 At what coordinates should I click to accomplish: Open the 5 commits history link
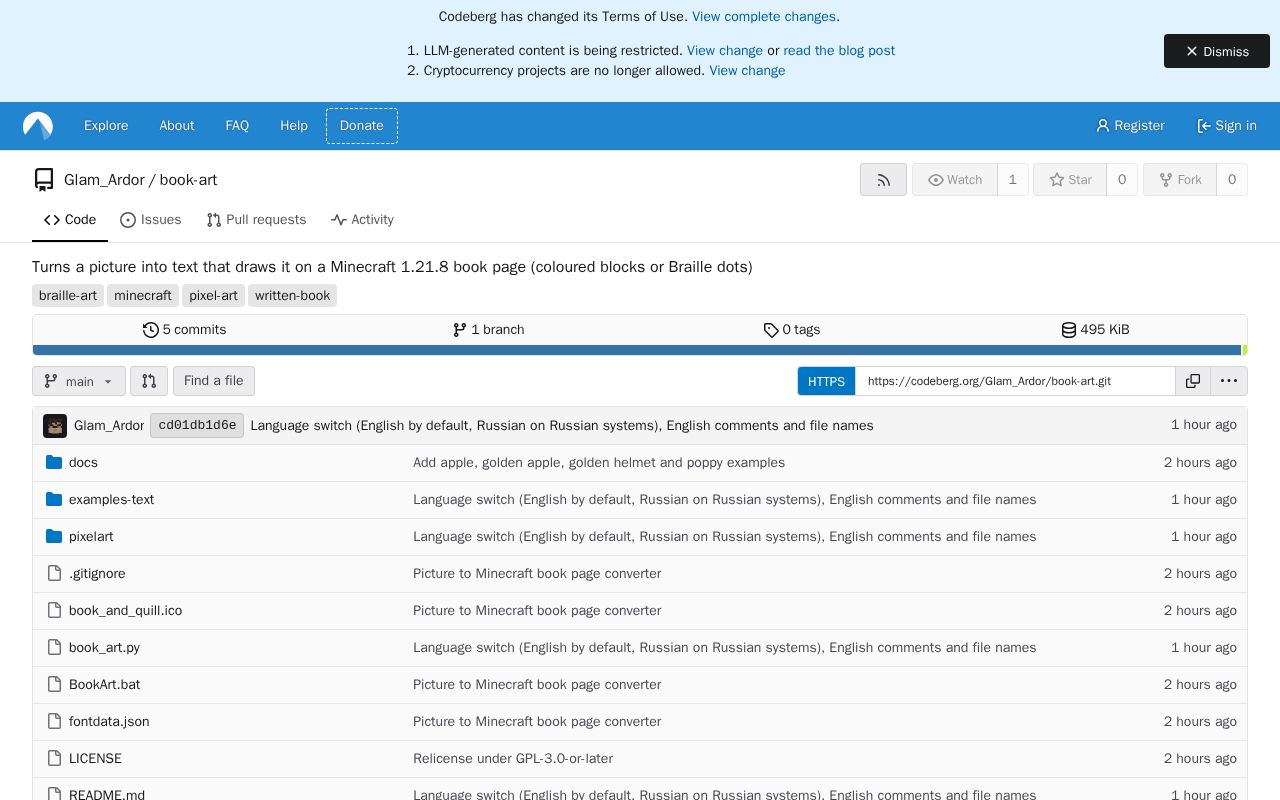[x=185, y=330]
